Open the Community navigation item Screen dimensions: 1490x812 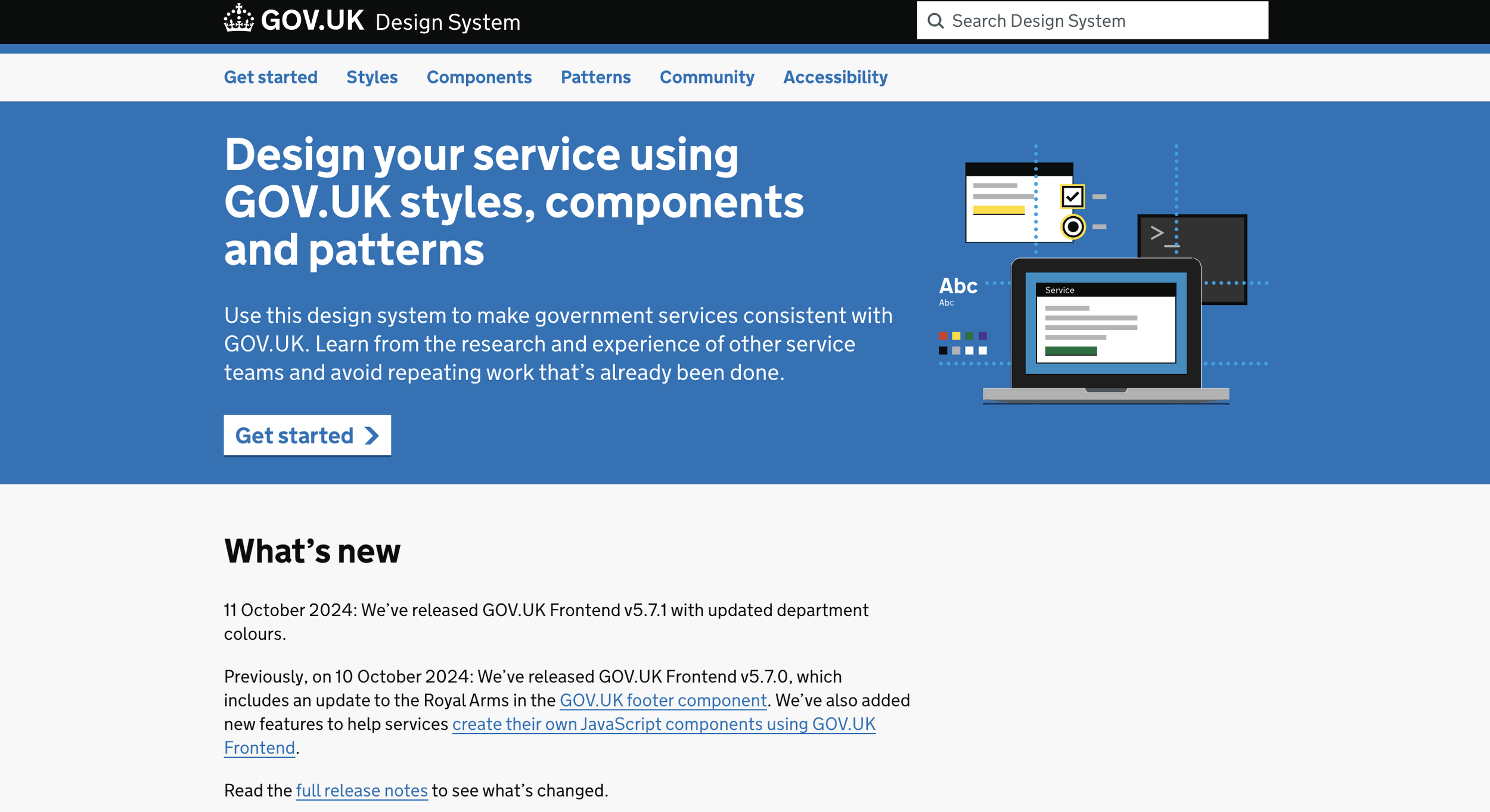[x=706, y=77]
